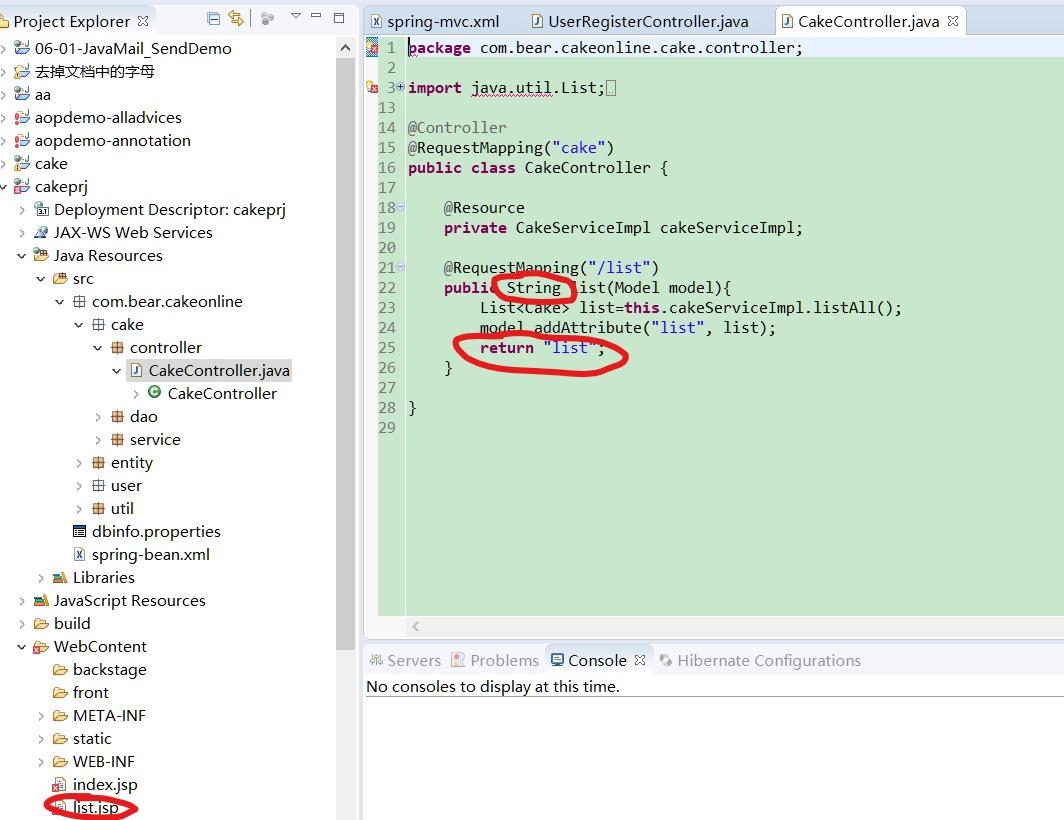
Task: Expand Deployment Descriptor: cakeprj node
Action: [x=22, y=210]
